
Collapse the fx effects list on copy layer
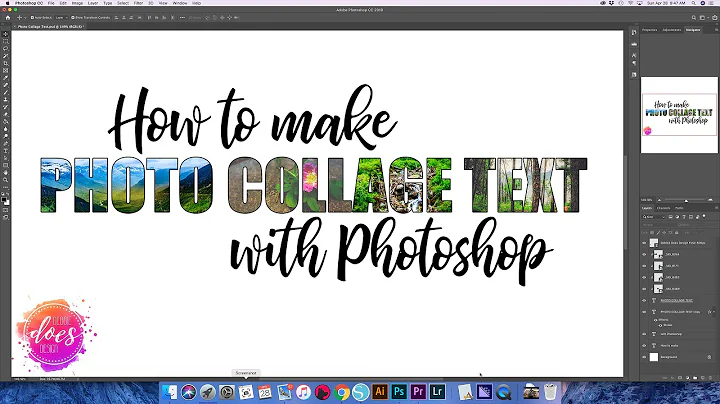pos(714,312)
